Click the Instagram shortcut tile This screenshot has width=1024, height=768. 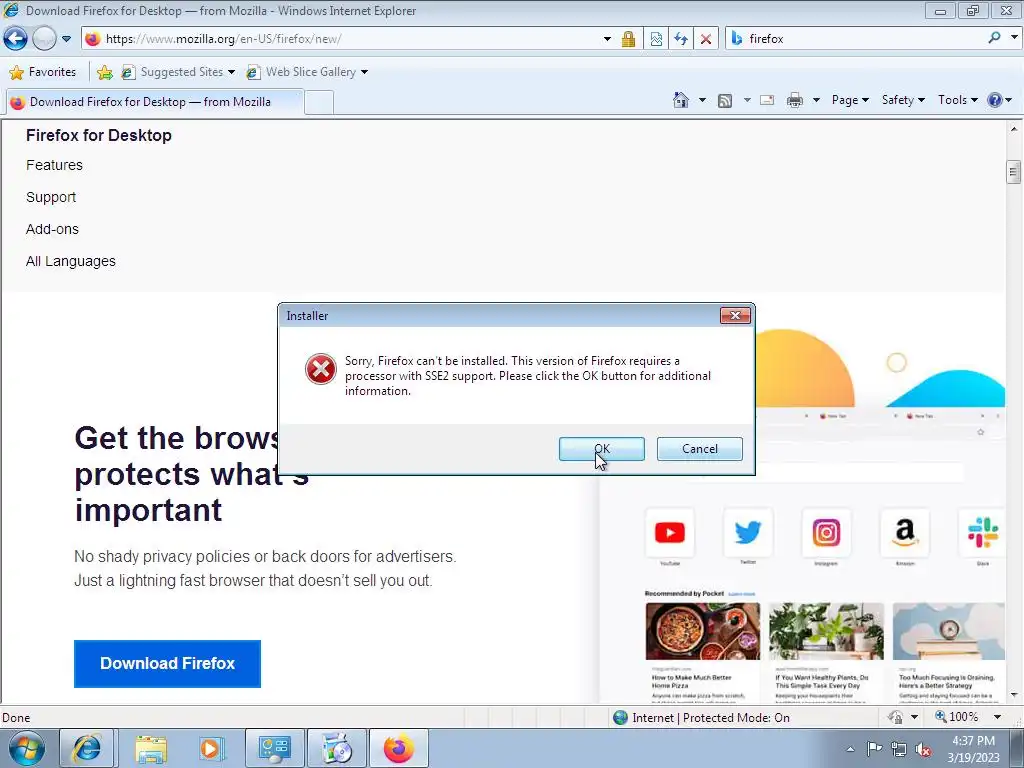coord(826,533)
